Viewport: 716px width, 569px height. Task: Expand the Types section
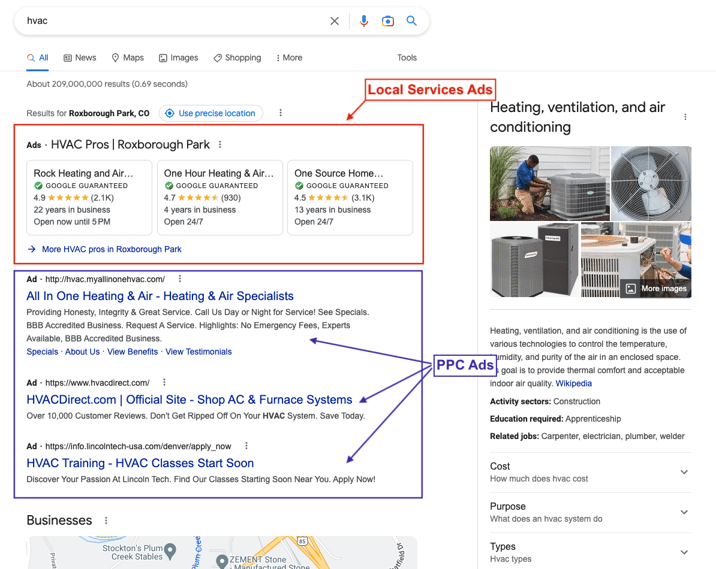[590, 553]
